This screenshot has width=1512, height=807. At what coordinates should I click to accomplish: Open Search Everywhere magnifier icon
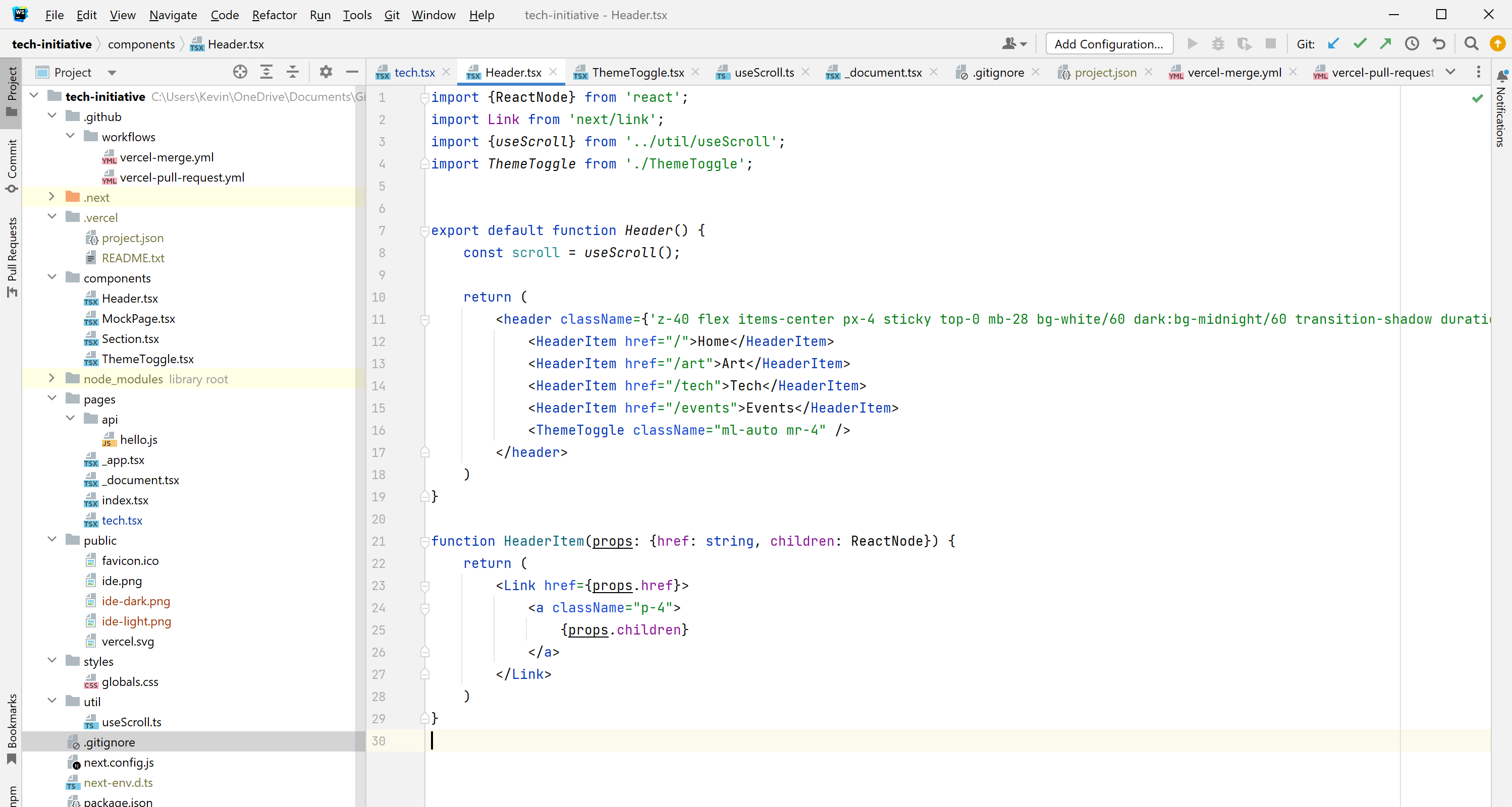tap(1471, 44)
